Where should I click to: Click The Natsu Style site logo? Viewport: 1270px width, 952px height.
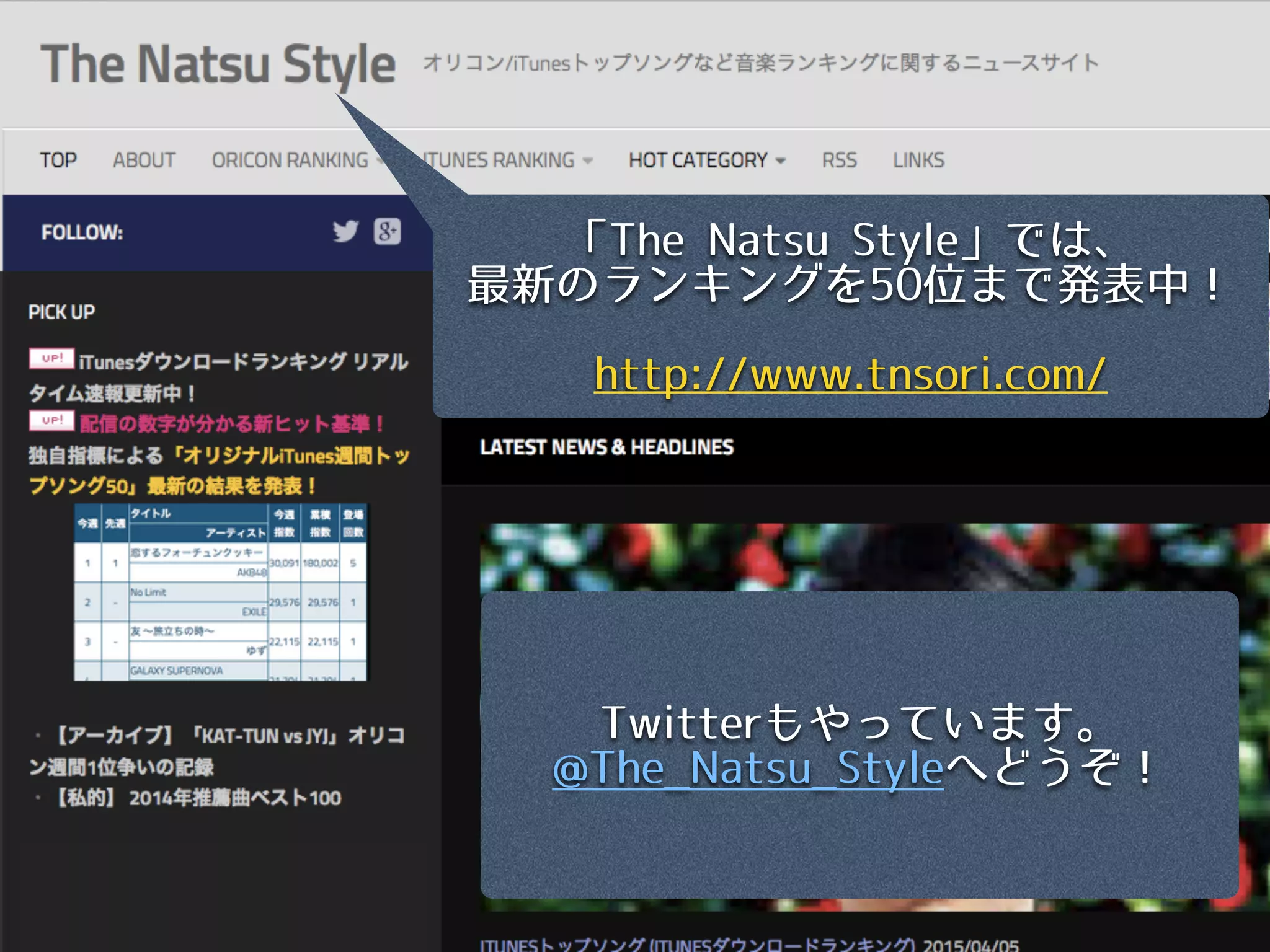218,64
